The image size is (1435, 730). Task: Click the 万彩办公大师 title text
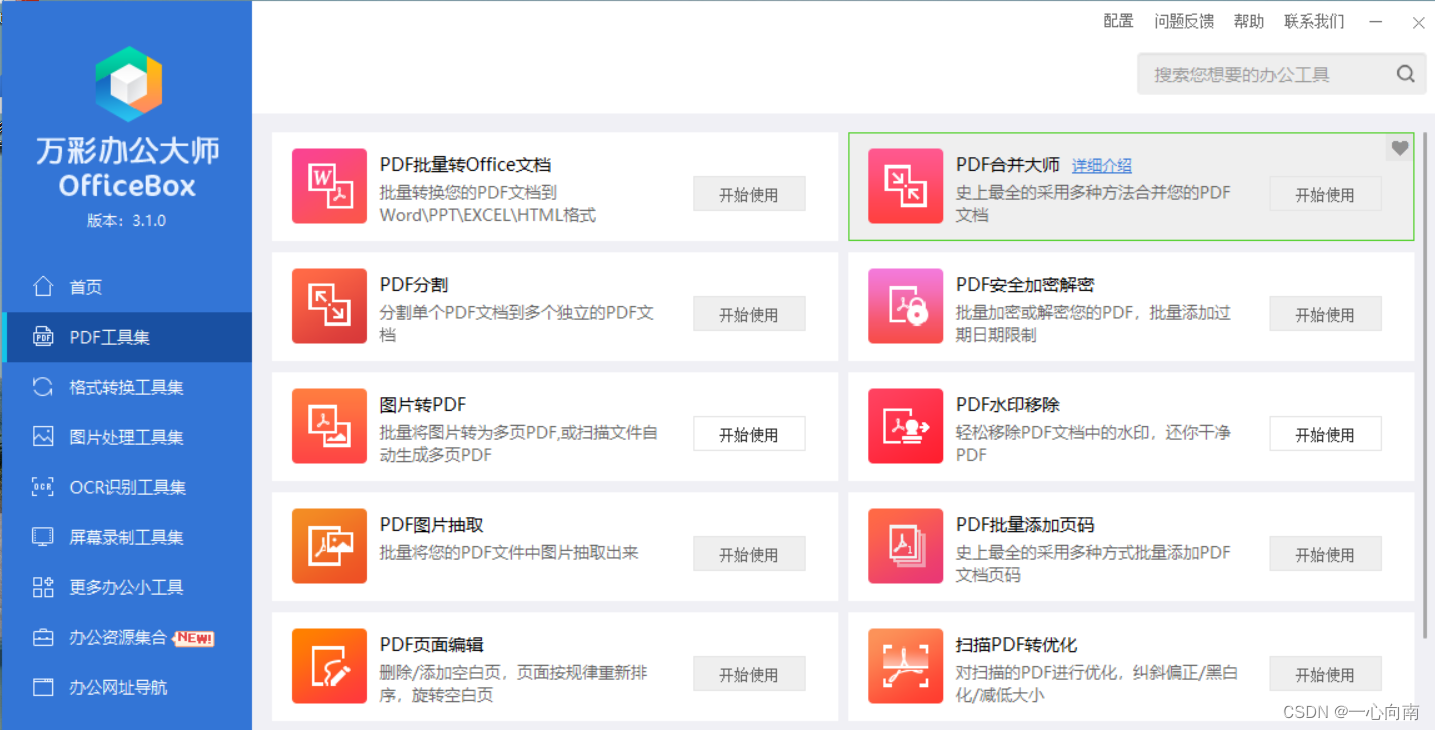(127, 151)
